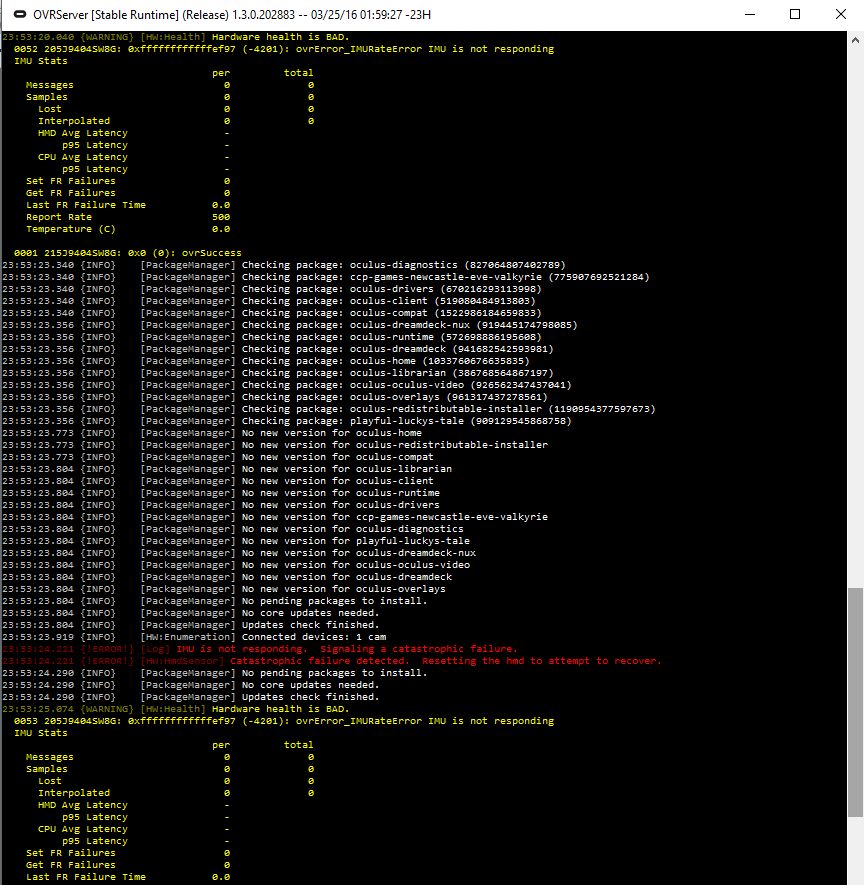Minimize the OVRServer console window

[x=750, y=14]
